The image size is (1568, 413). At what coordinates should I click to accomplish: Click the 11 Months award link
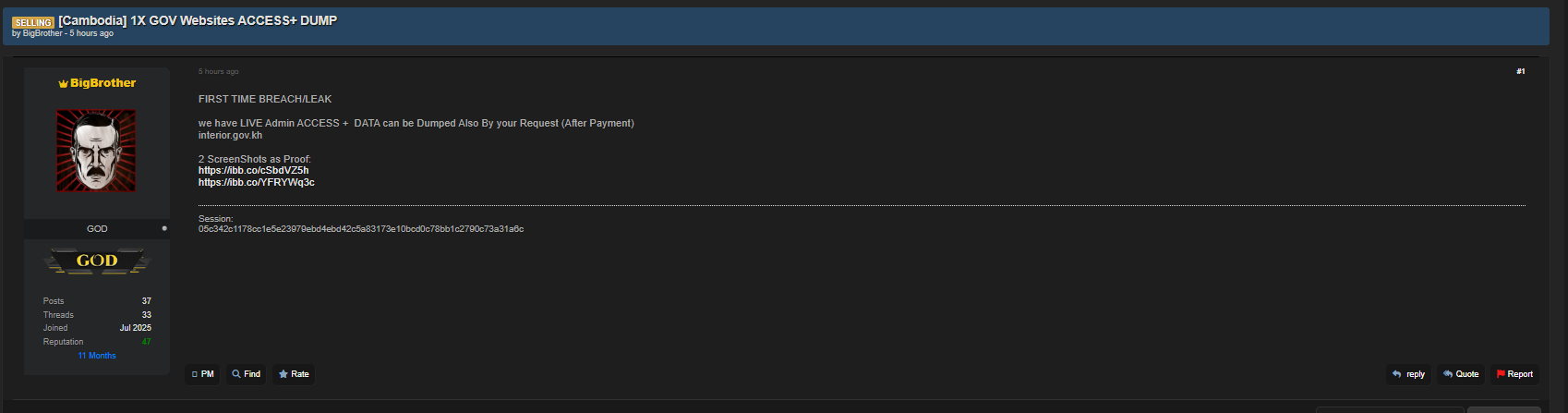pos(97,356)
